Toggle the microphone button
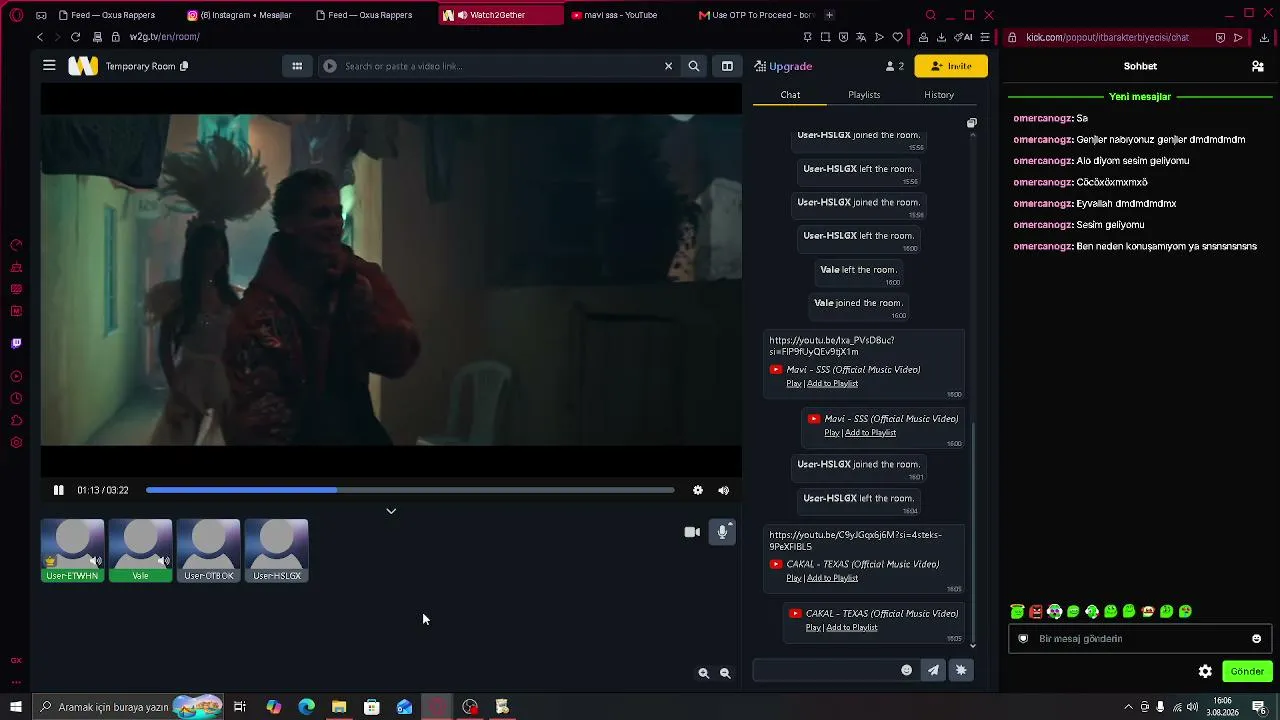1280x720 pixels. [x=722, y=532]
